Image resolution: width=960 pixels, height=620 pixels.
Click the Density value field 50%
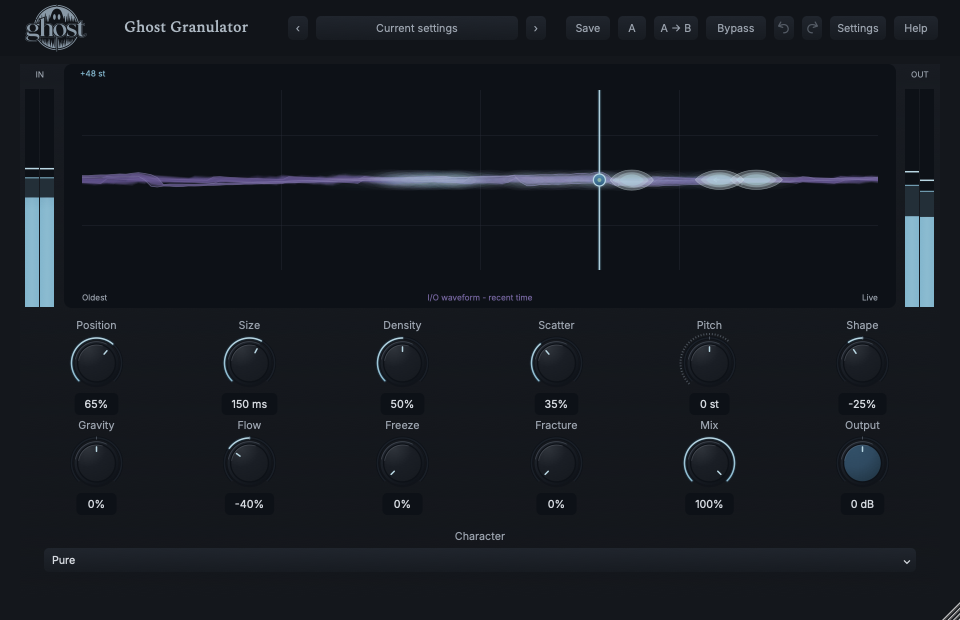pyautogui.click(x=402, y=404)
